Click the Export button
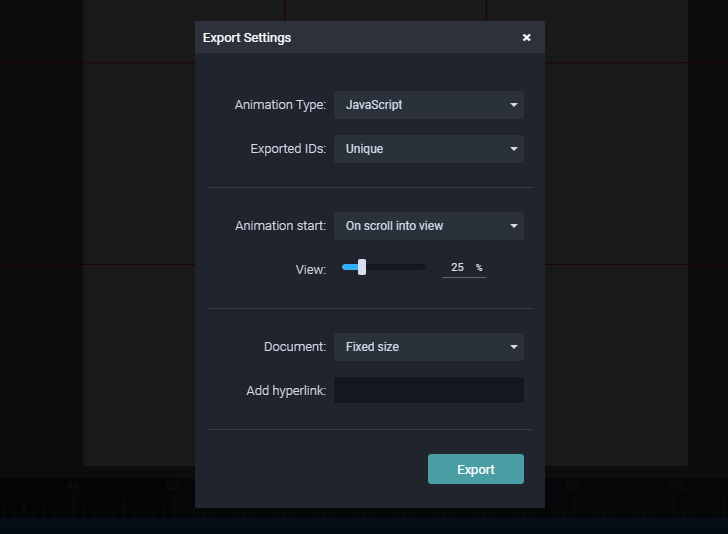Viewport: 728px width, 534px height. click(x=475, y=469)
